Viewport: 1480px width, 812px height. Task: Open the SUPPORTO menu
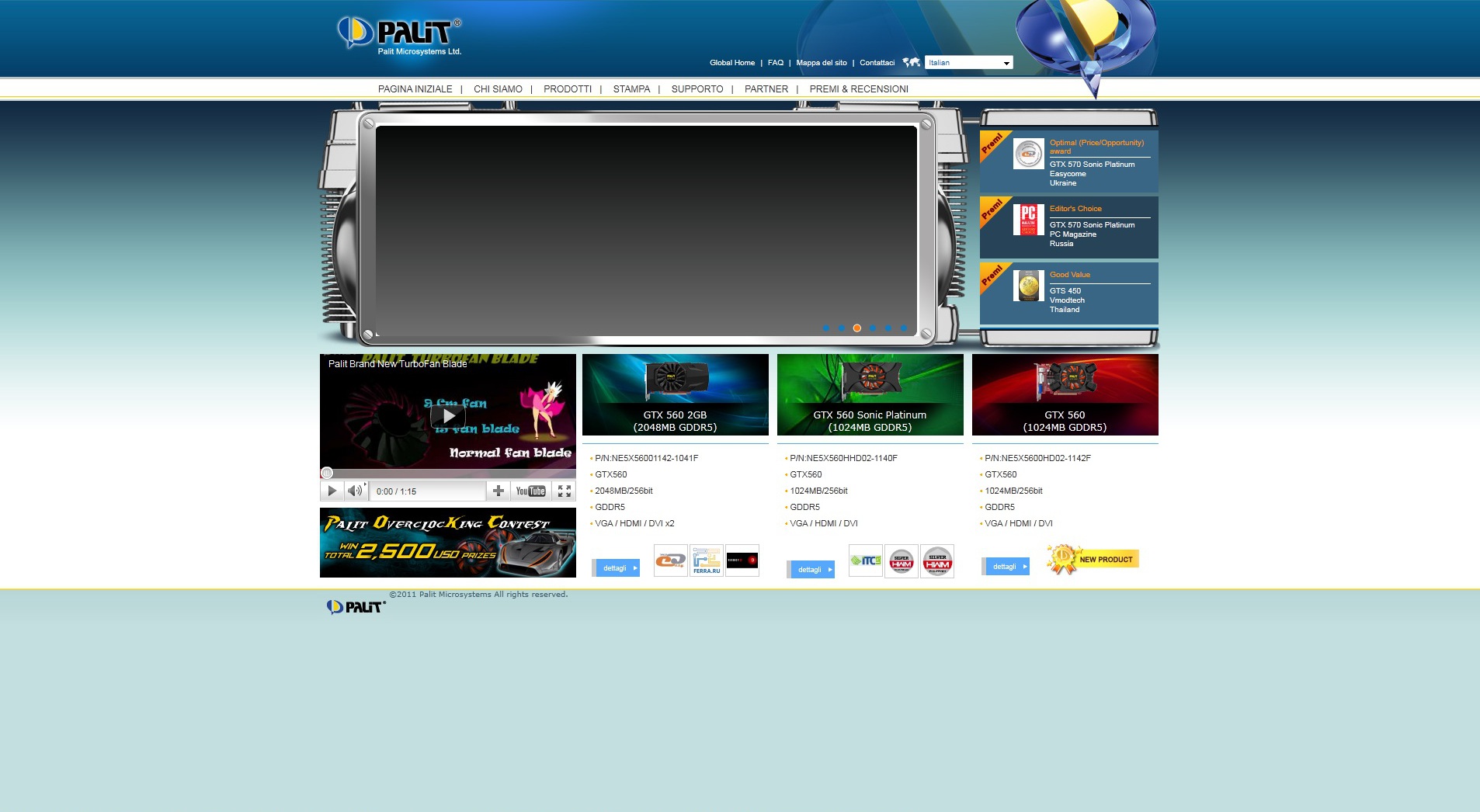(x=697, y=89)
